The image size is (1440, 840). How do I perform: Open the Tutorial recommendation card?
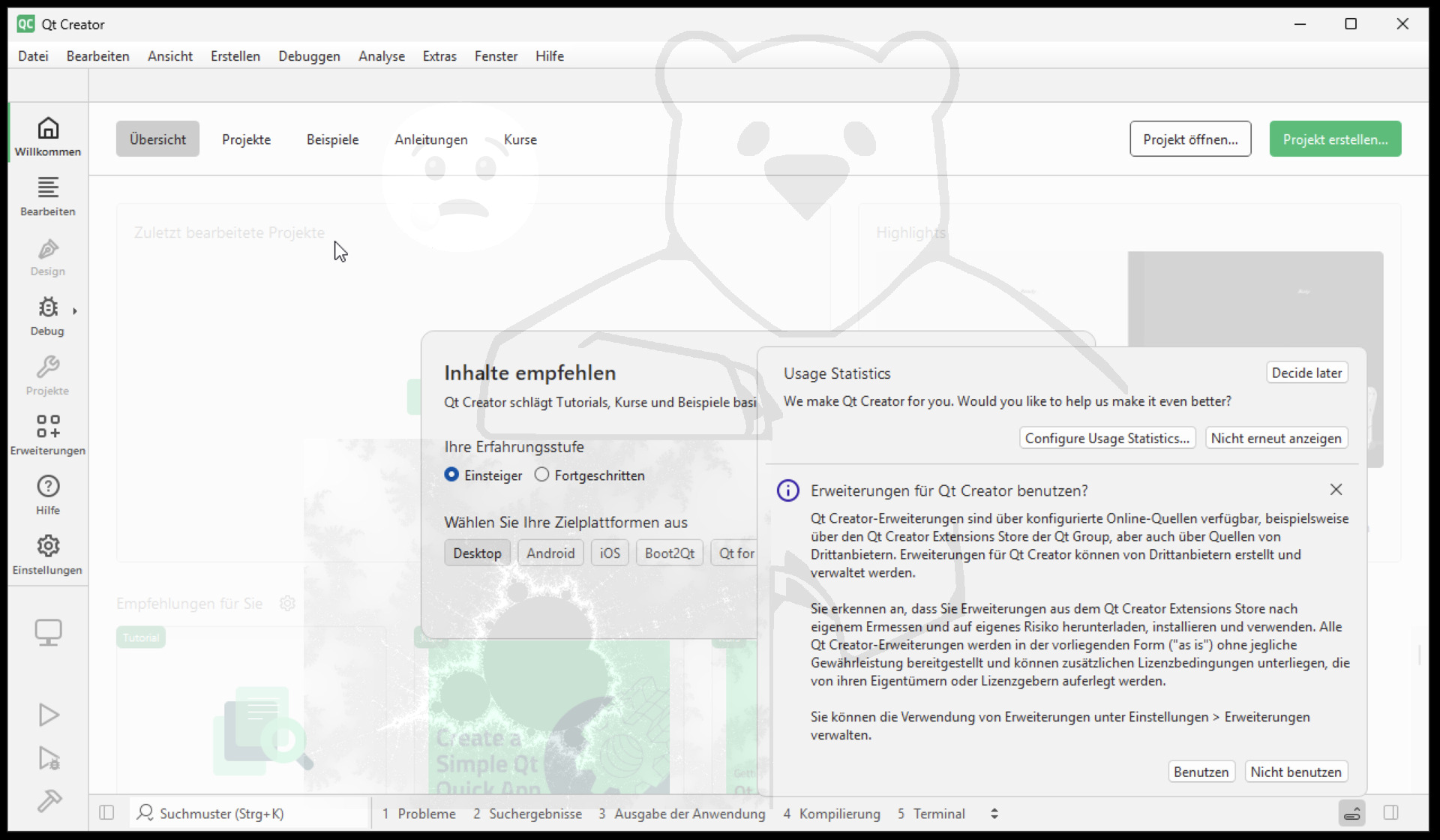(x=251, y=710)
